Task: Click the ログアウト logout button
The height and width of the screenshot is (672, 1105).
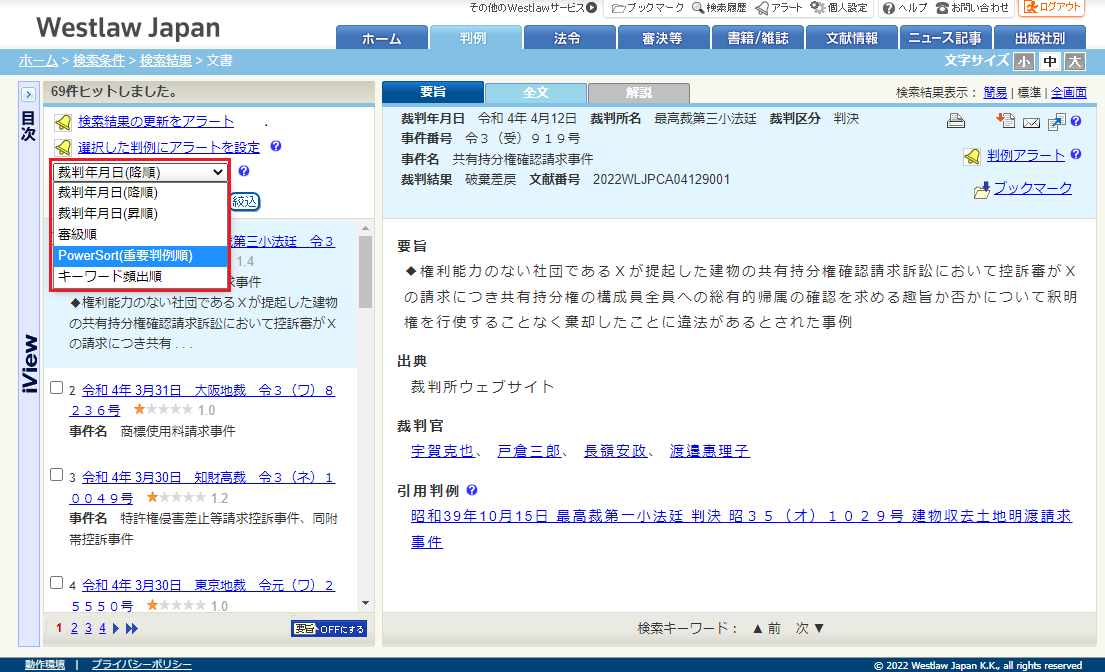Action: tap(1051, 8)
